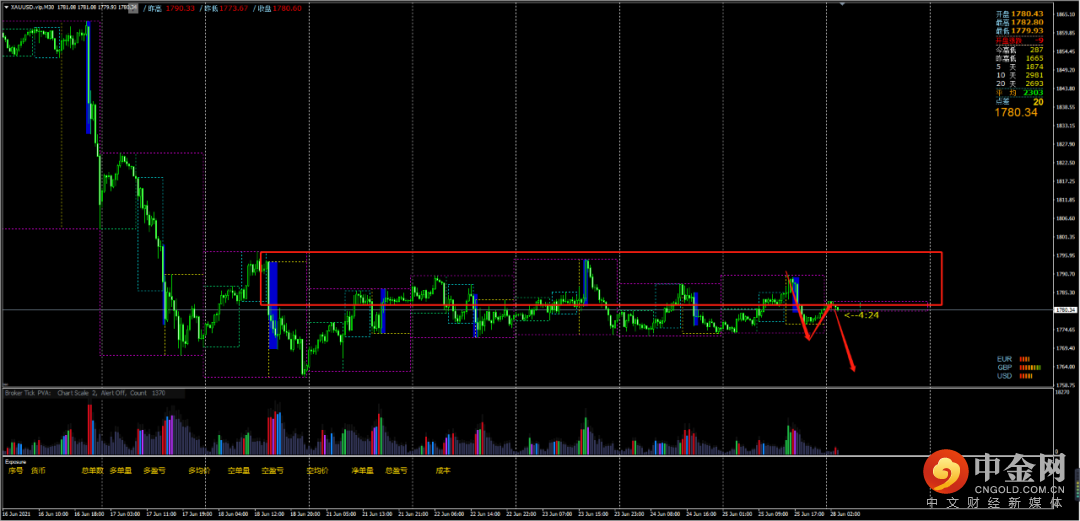Click the 1865.10 level on the price scale
This screenshot has width=1080, height=521.
[x=1066, y=14]
